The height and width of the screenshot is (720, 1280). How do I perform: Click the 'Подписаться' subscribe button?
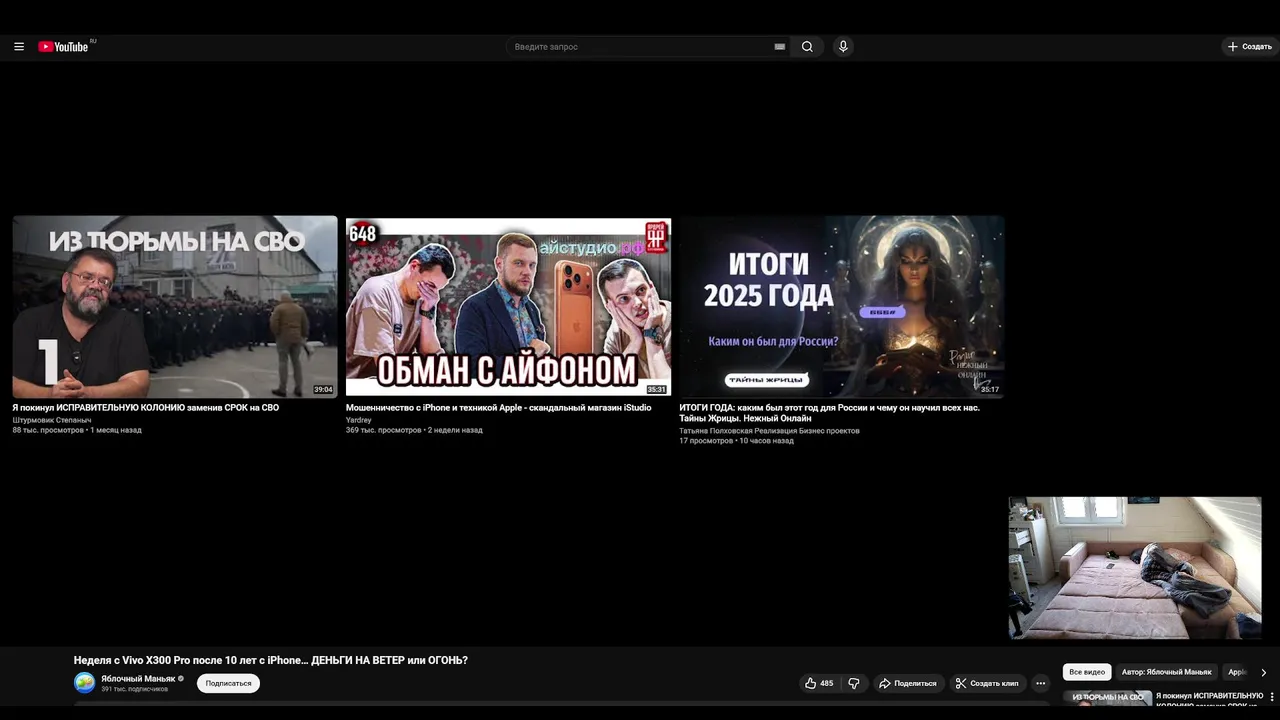[229, 683]
